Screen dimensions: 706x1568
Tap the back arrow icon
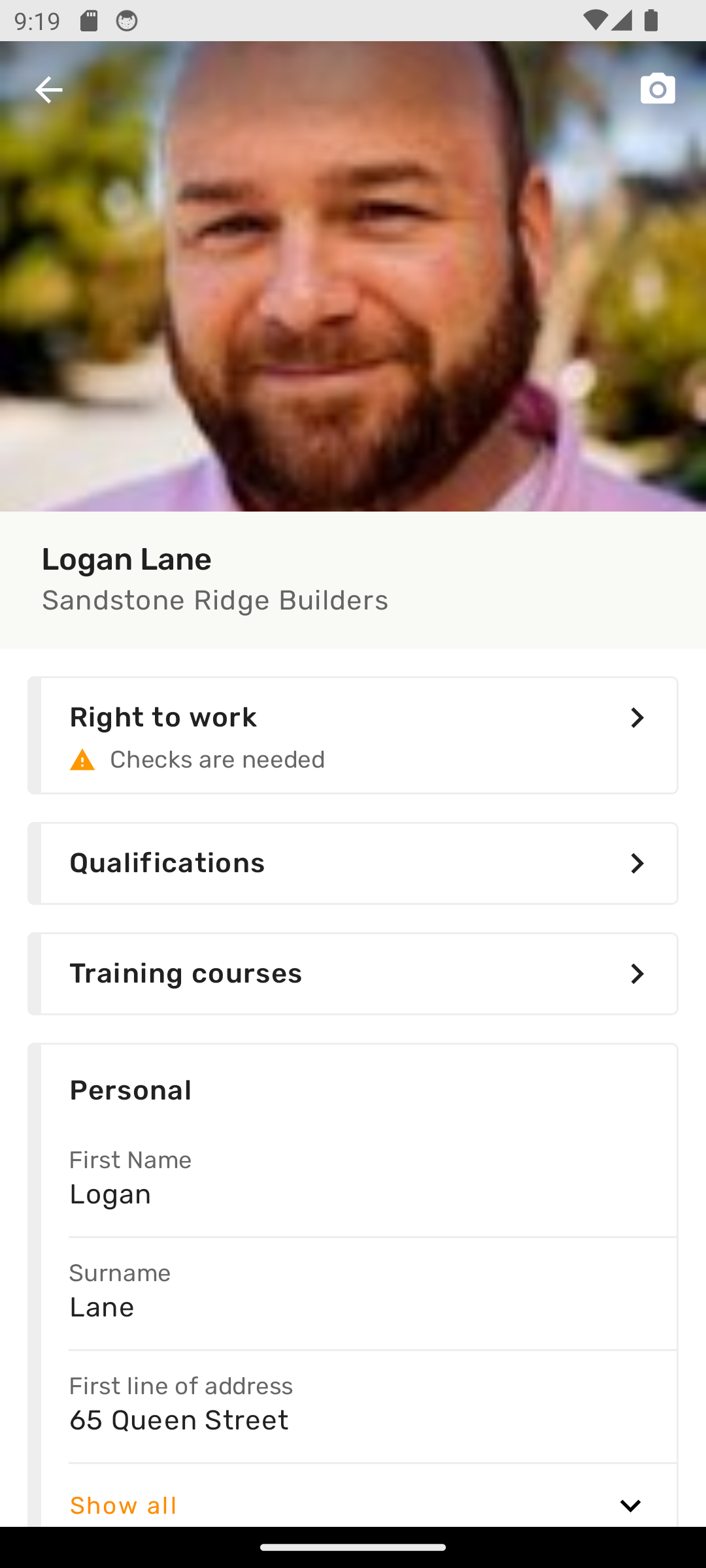(49, 90)
